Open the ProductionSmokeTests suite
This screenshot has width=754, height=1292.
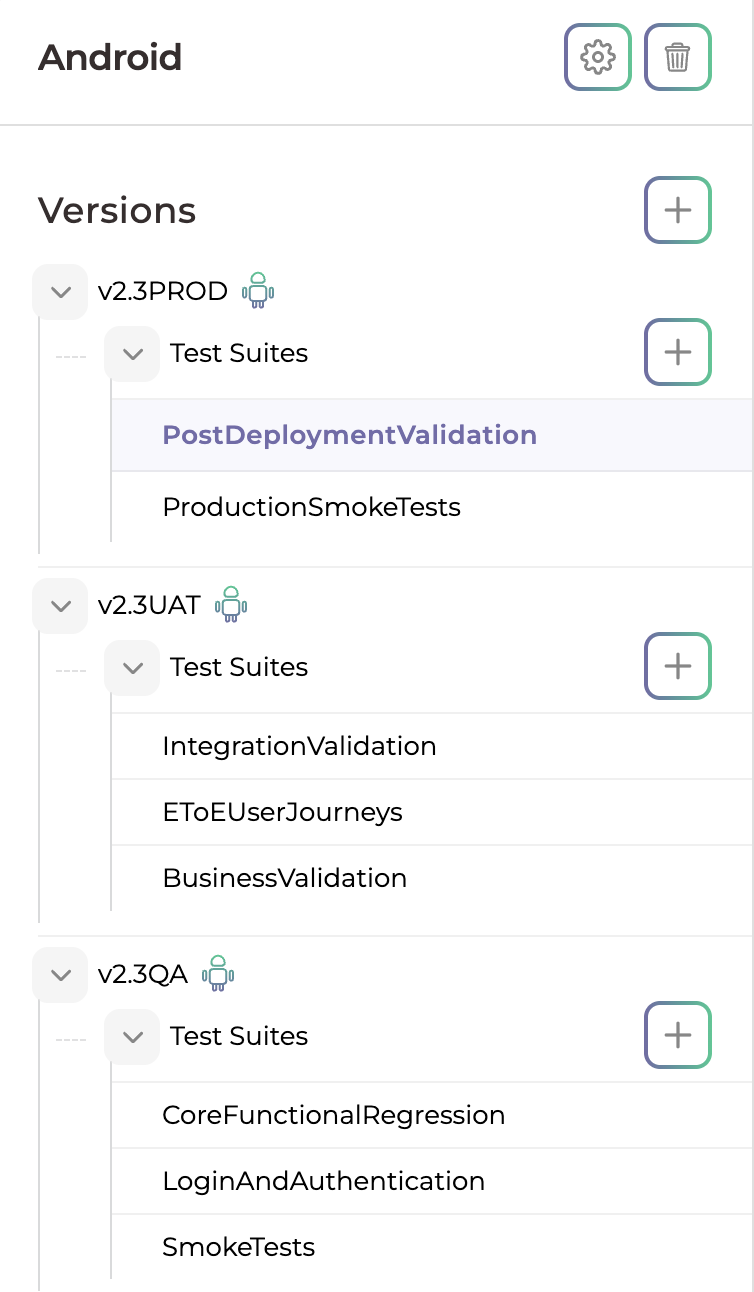pos(311,507)
